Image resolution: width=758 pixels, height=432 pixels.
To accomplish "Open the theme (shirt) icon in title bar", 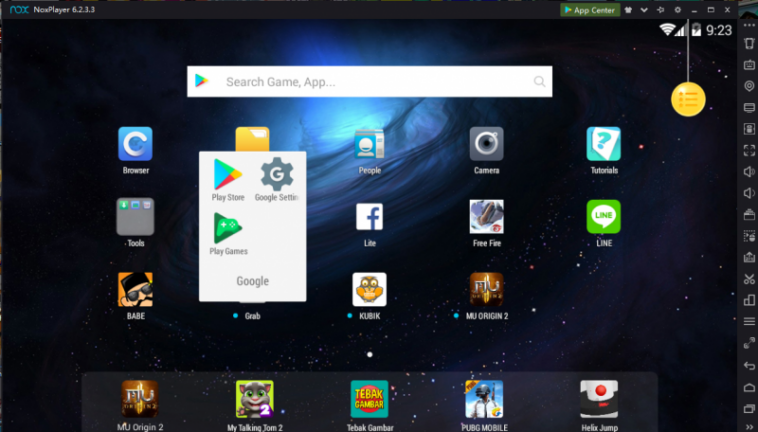I will (x=628, y=10).
